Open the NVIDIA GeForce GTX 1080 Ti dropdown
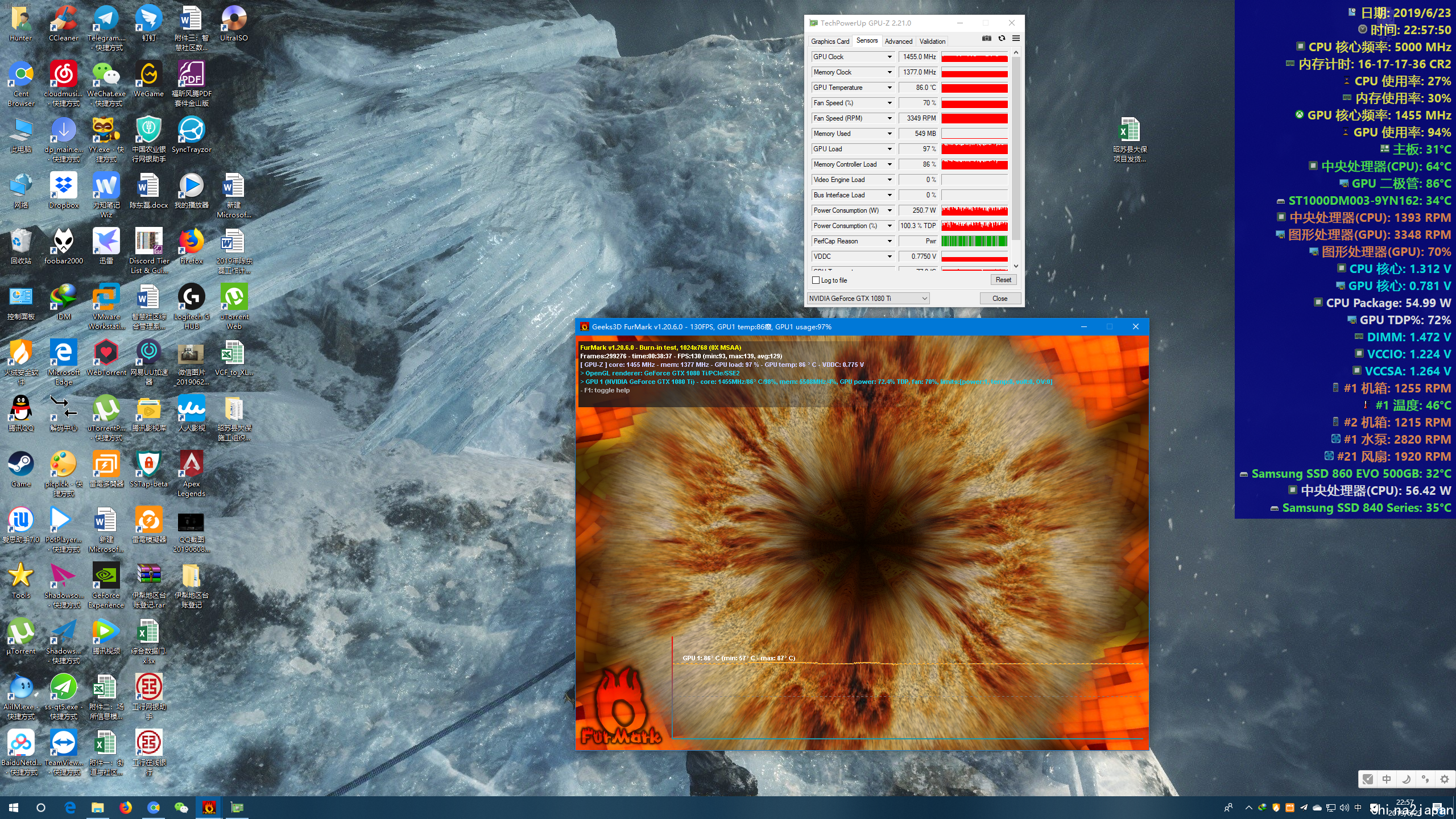The width and height of the screenshot is (1456, 819). coord(868,299)
